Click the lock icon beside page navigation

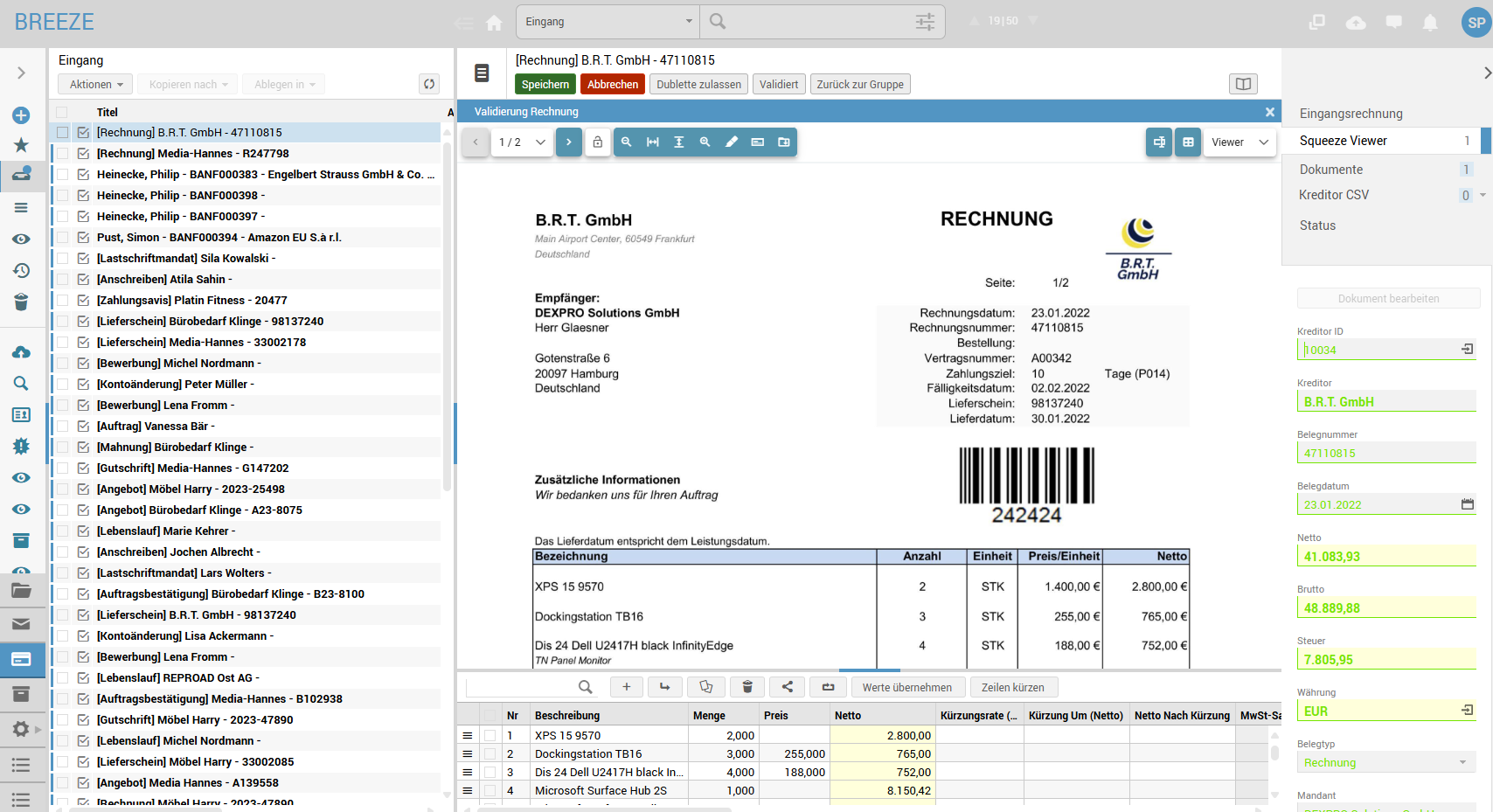[598, 142]
